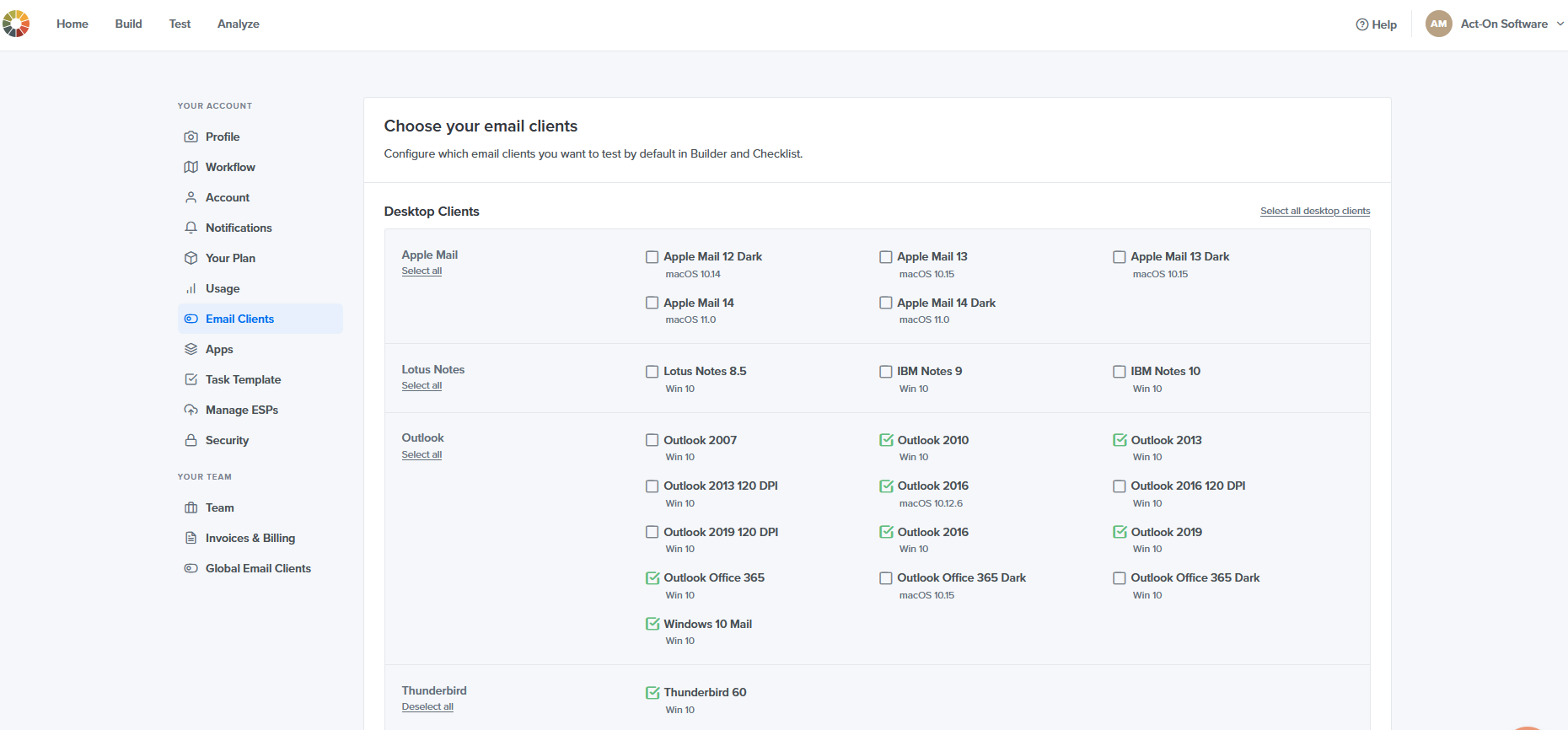Click the Notifications bell icon
1568x730 pixels.
191,228
